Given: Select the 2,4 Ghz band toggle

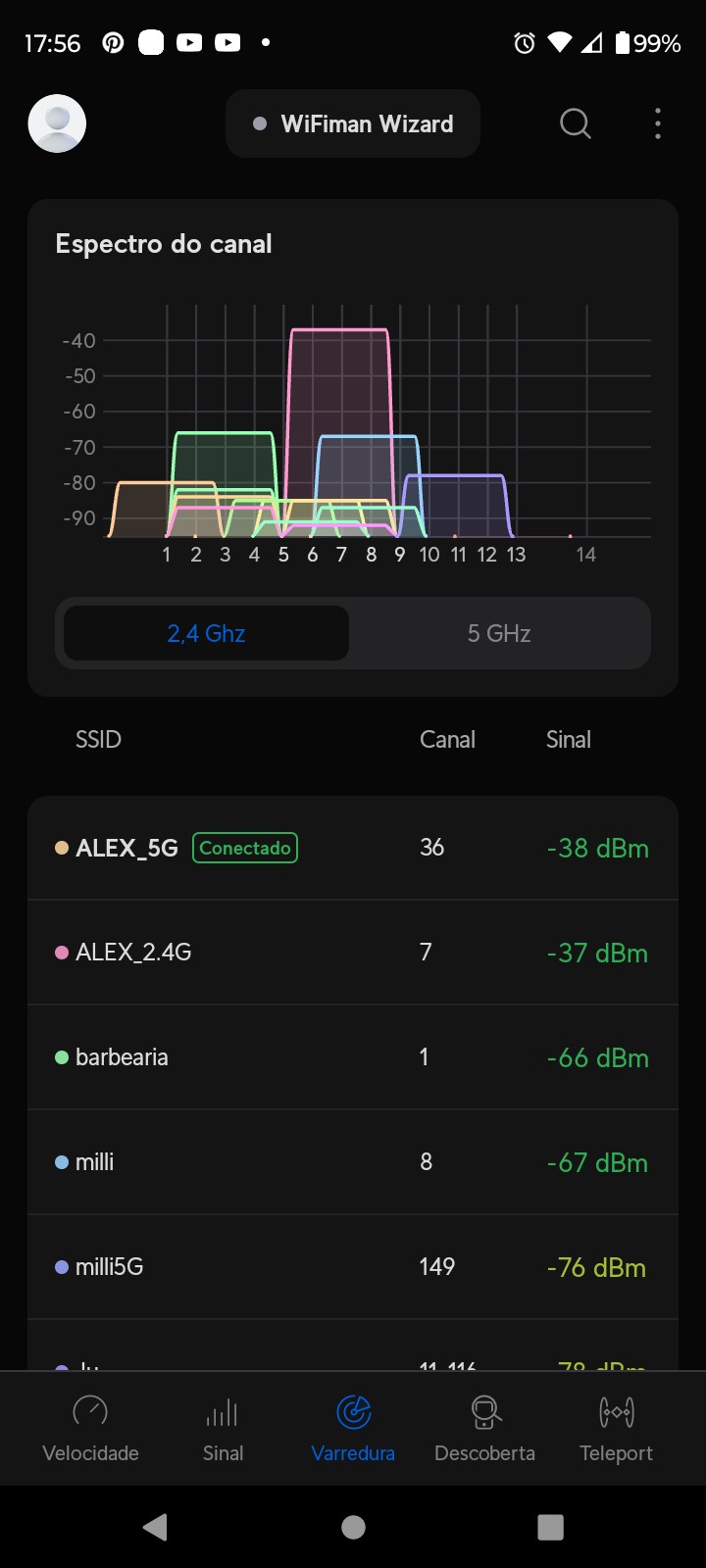Looking at the screenshot, I should point(206,633).
